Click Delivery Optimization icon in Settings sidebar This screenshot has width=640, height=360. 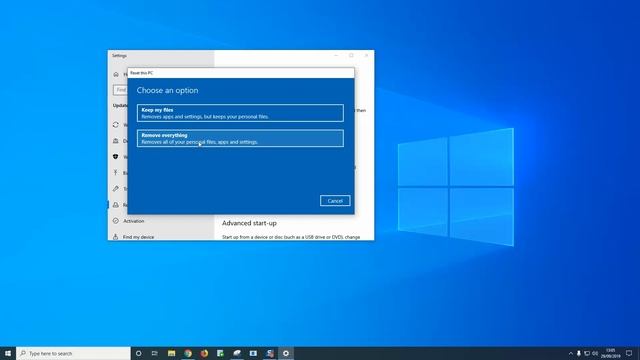pos(116,141)
